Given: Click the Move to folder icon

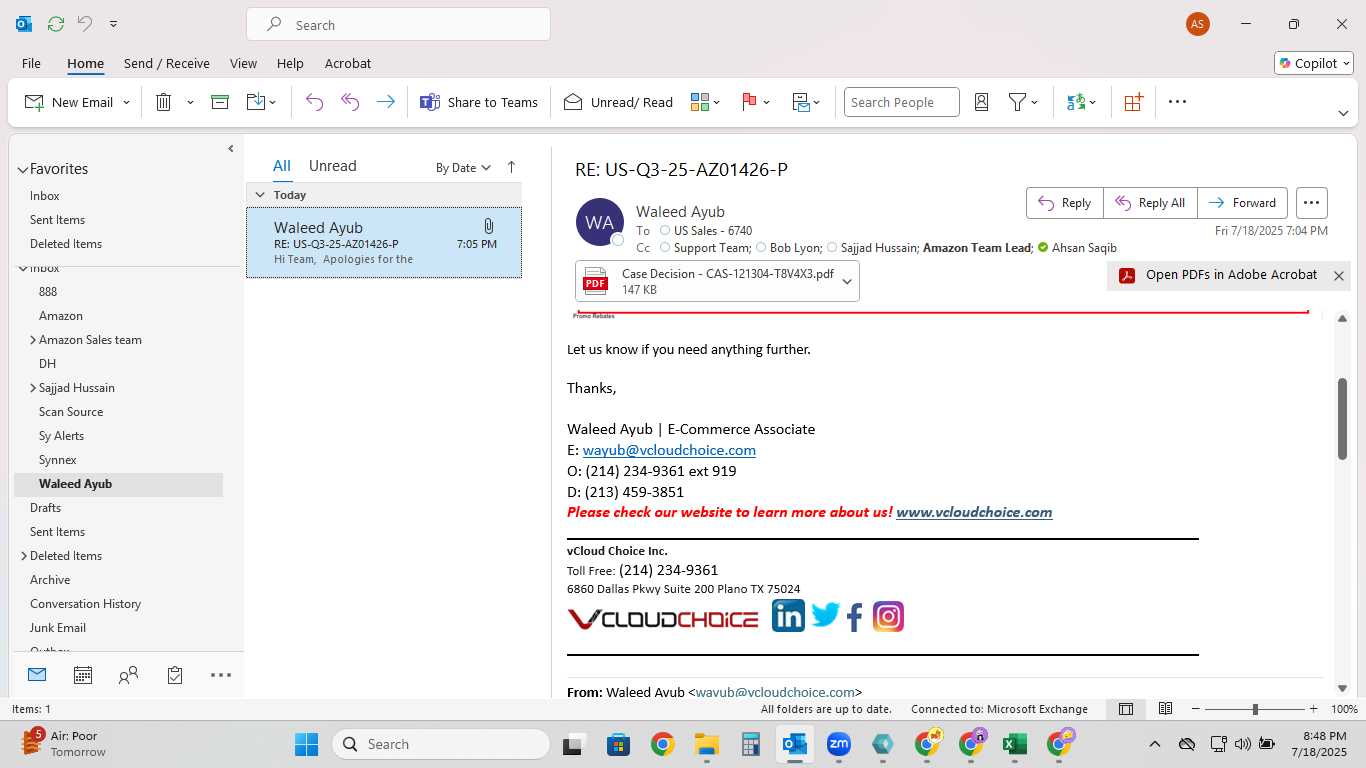Looking at the screenshot, I should tap(256, 102).
